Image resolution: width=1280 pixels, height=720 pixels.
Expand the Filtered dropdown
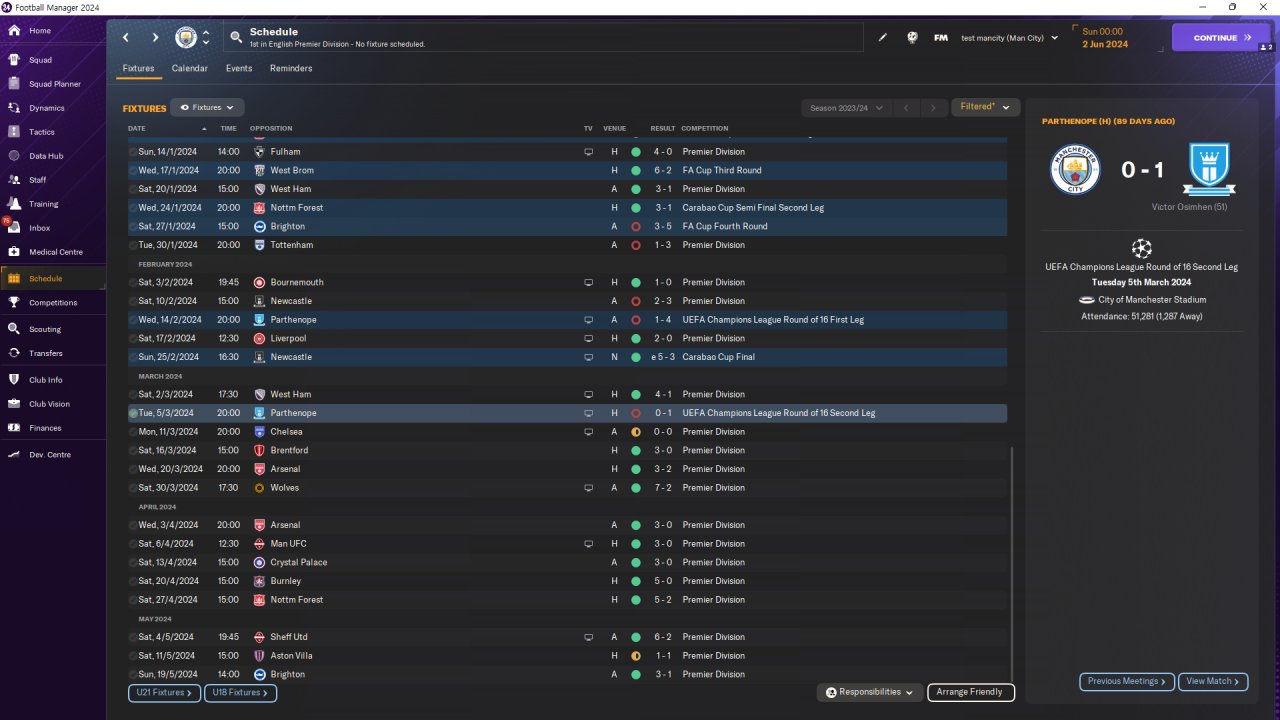tap(985, 107)
